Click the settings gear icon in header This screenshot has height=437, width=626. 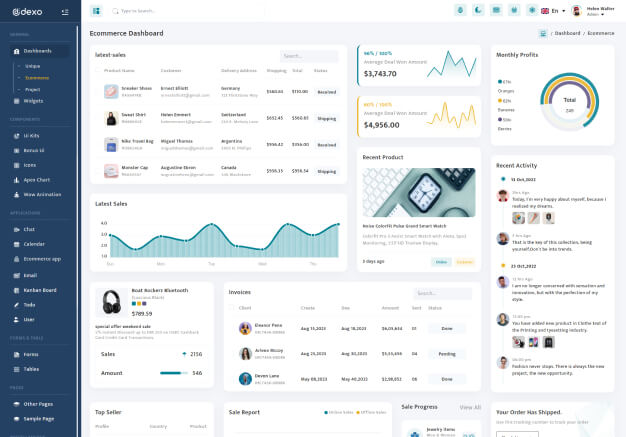534,10
